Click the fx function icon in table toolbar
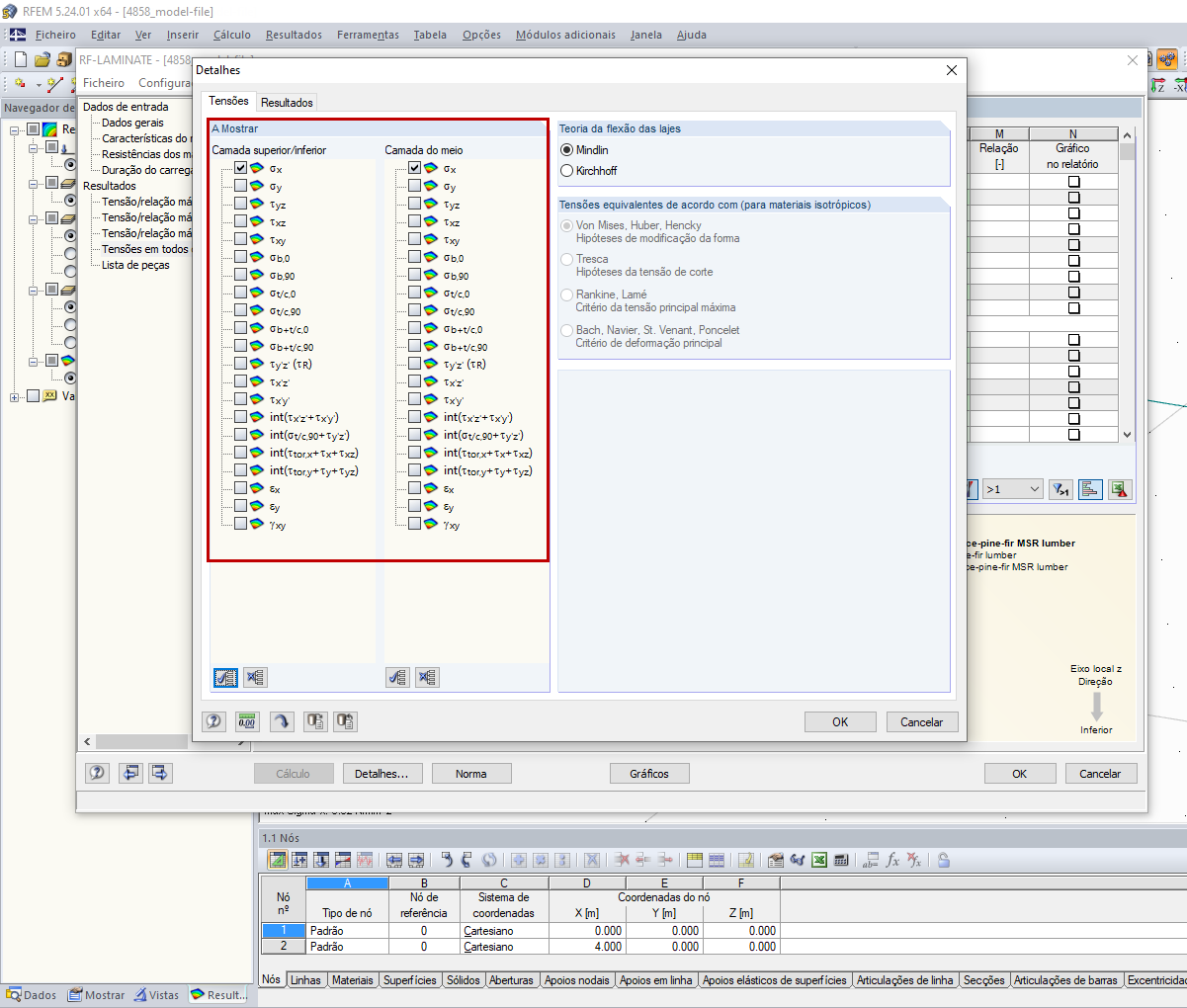 (x=892, y=860)
